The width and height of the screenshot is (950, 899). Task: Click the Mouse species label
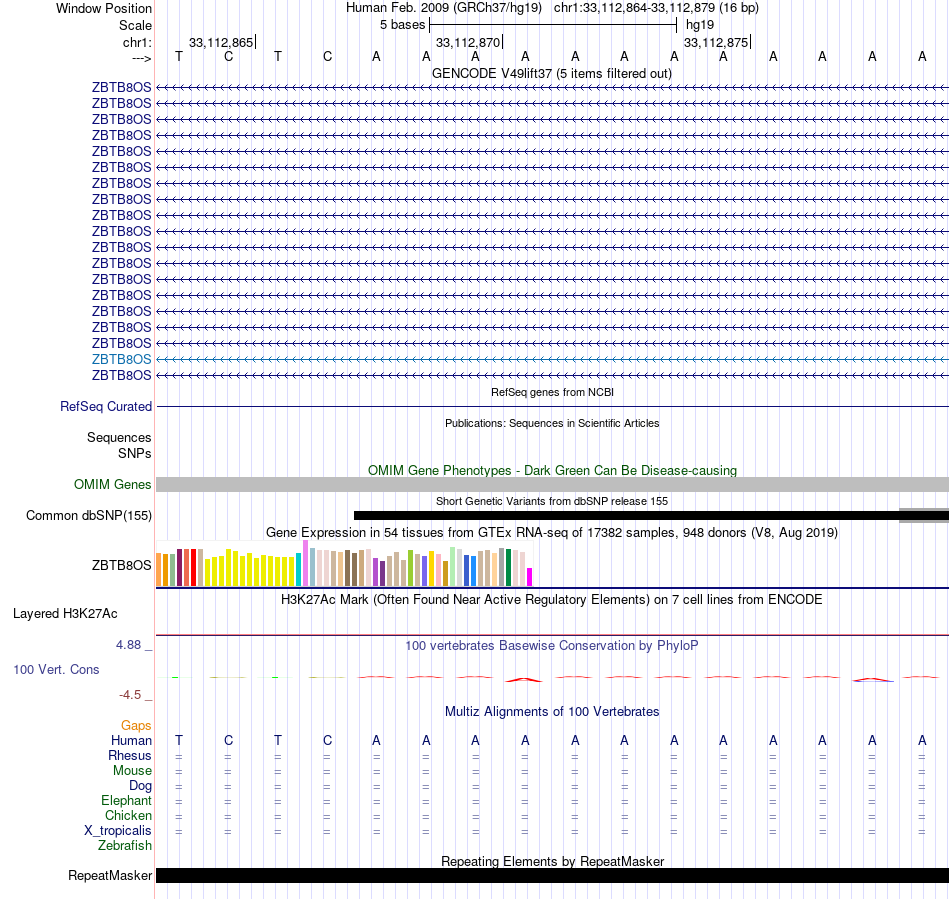pos(132,771)
